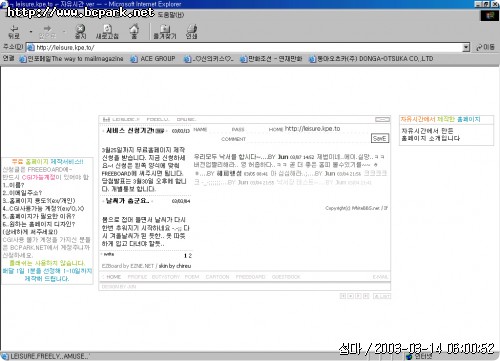Open the 신의키스 links-bar favorite

pyautogui.click(x=208, y=59)
